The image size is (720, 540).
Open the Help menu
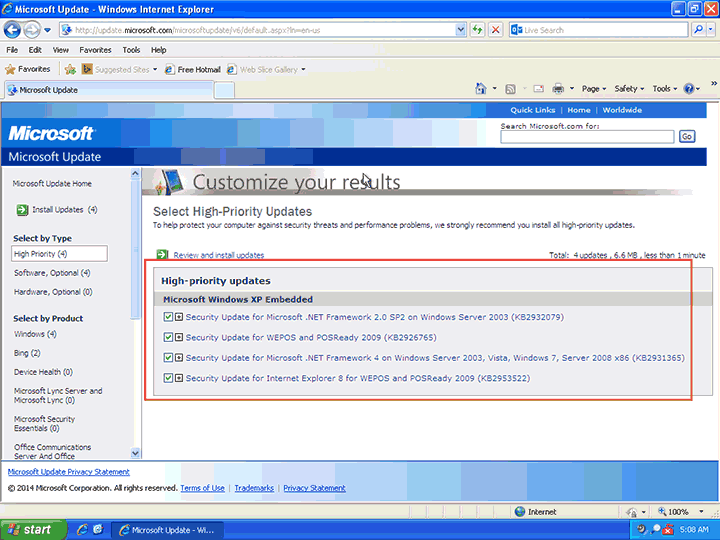[158, 50]
